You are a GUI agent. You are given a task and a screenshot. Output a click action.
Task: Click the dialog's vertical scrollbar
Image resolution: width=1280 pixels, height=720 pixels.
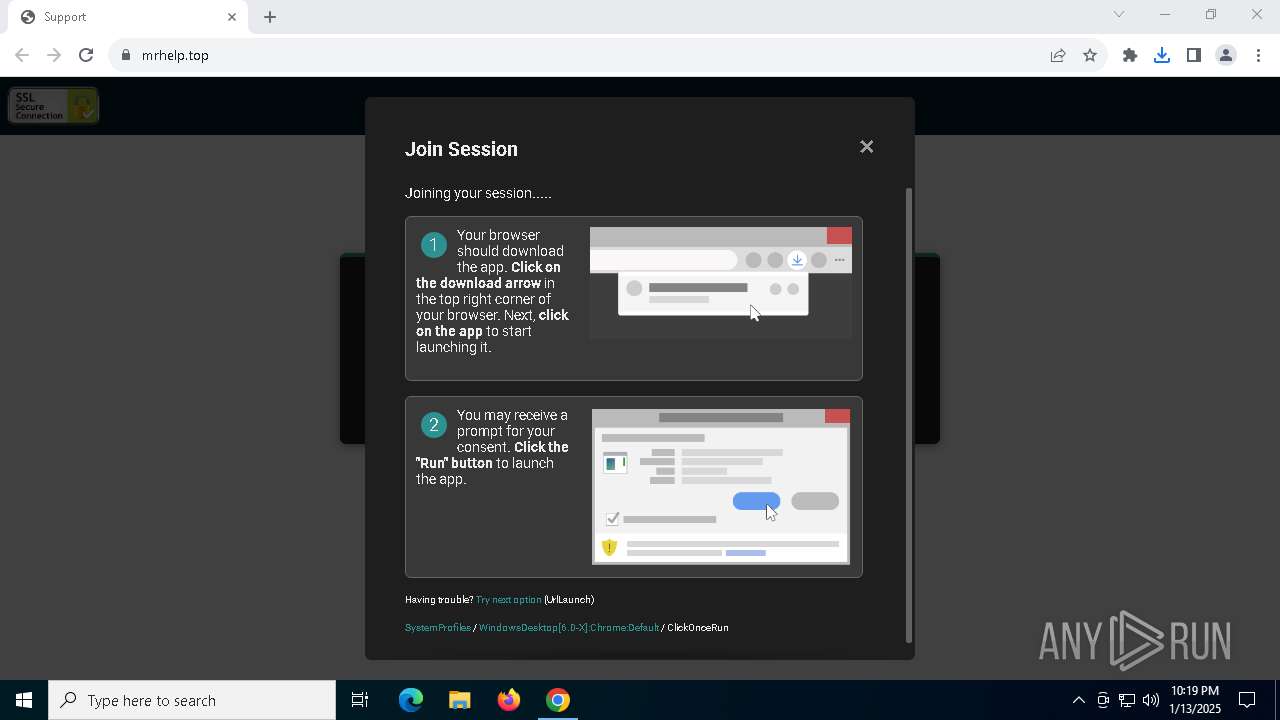(x=909, y=415)
